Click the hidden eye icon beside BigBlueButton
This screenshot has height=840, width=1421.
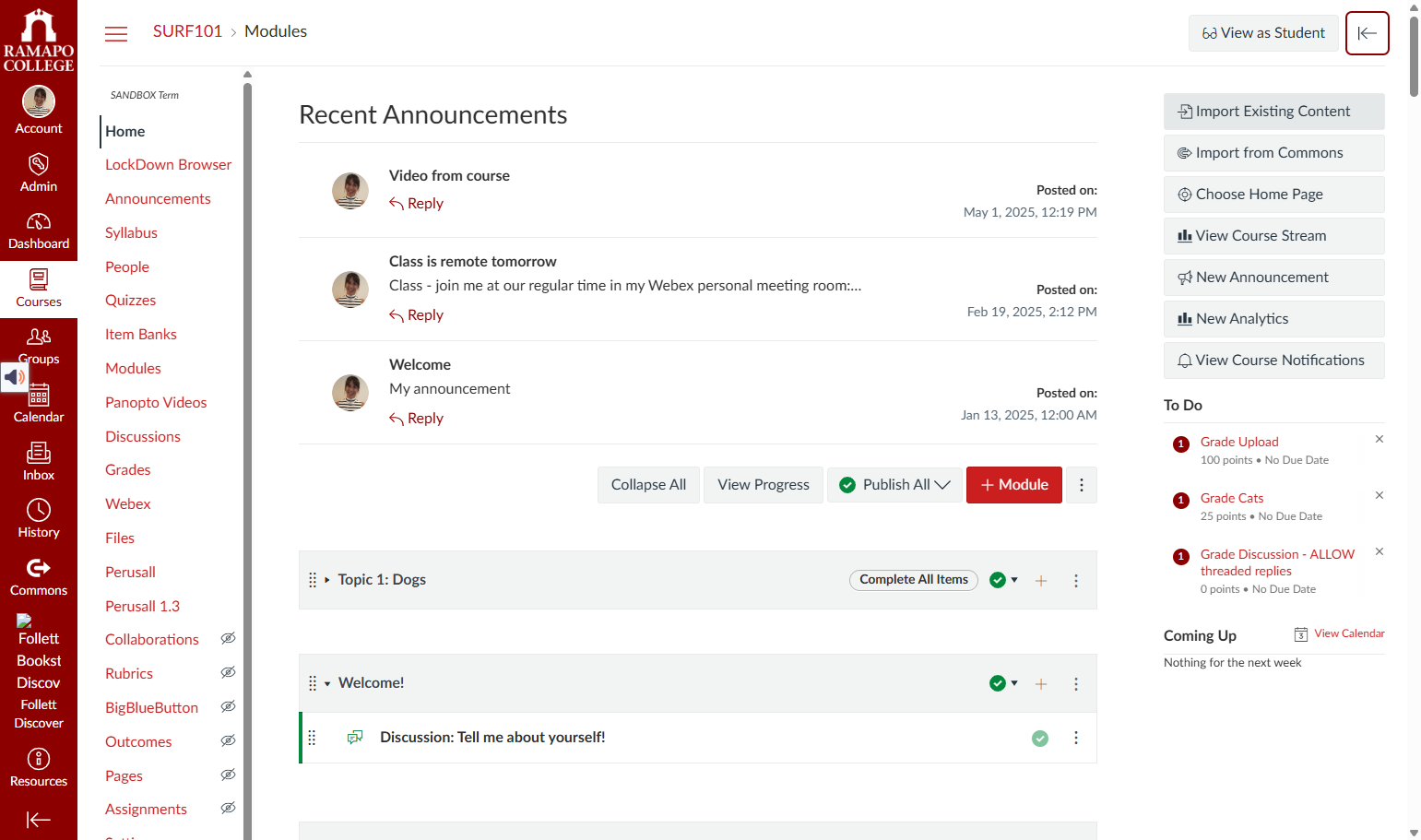[x=228, y=706]
